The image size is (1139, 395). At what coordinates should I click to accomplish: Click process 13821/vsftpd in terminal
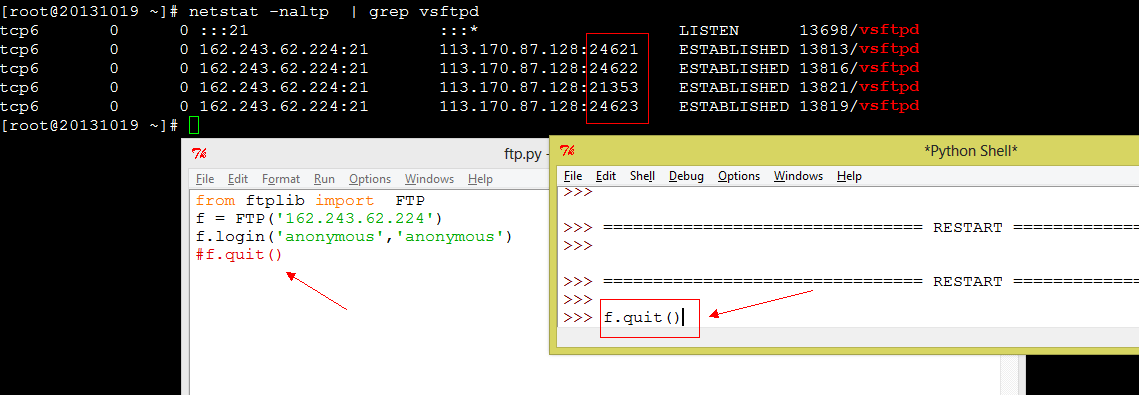pos(859,87)
